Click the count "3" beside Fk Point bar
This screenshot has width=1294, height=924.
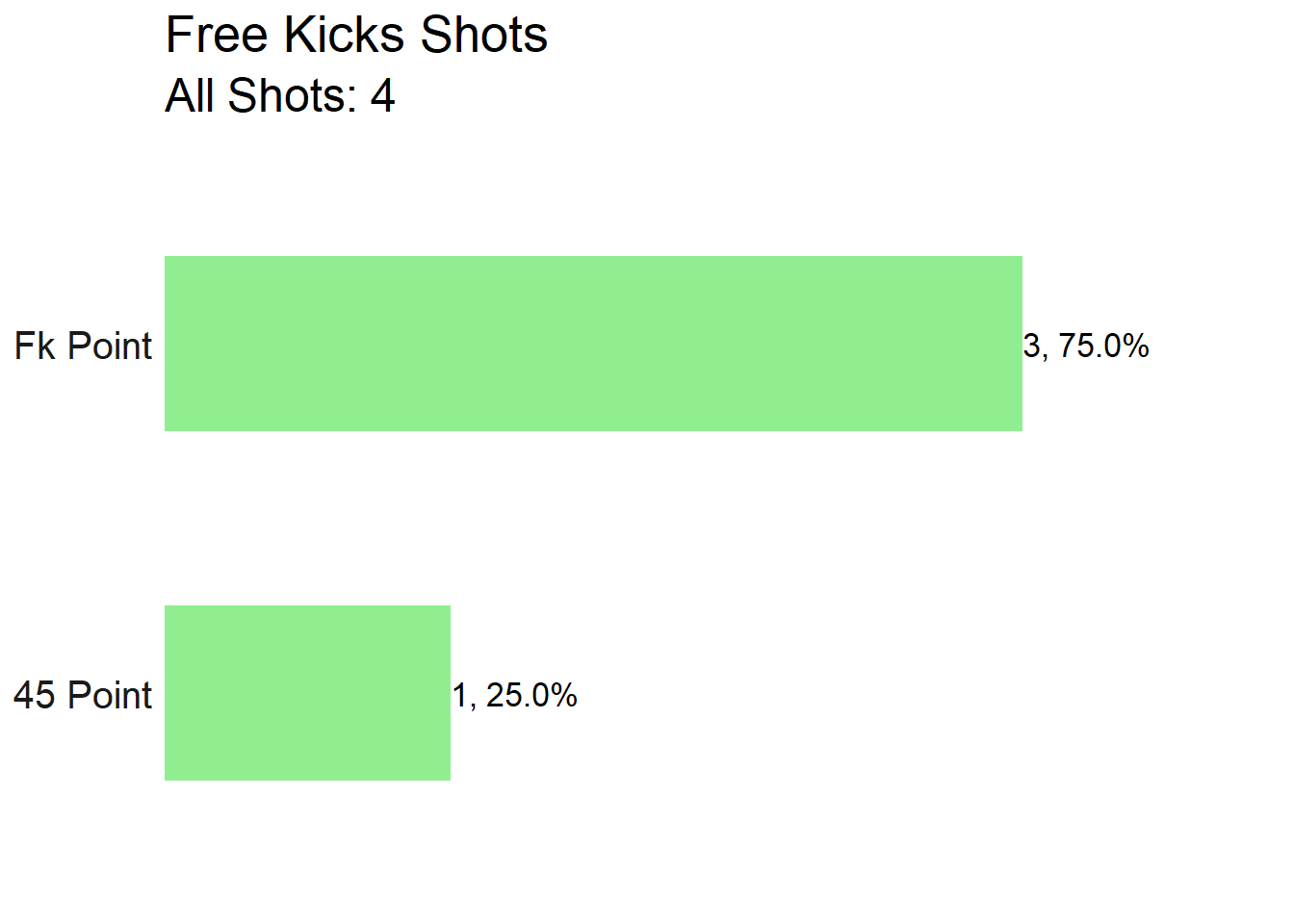(x=1032, y=346)
